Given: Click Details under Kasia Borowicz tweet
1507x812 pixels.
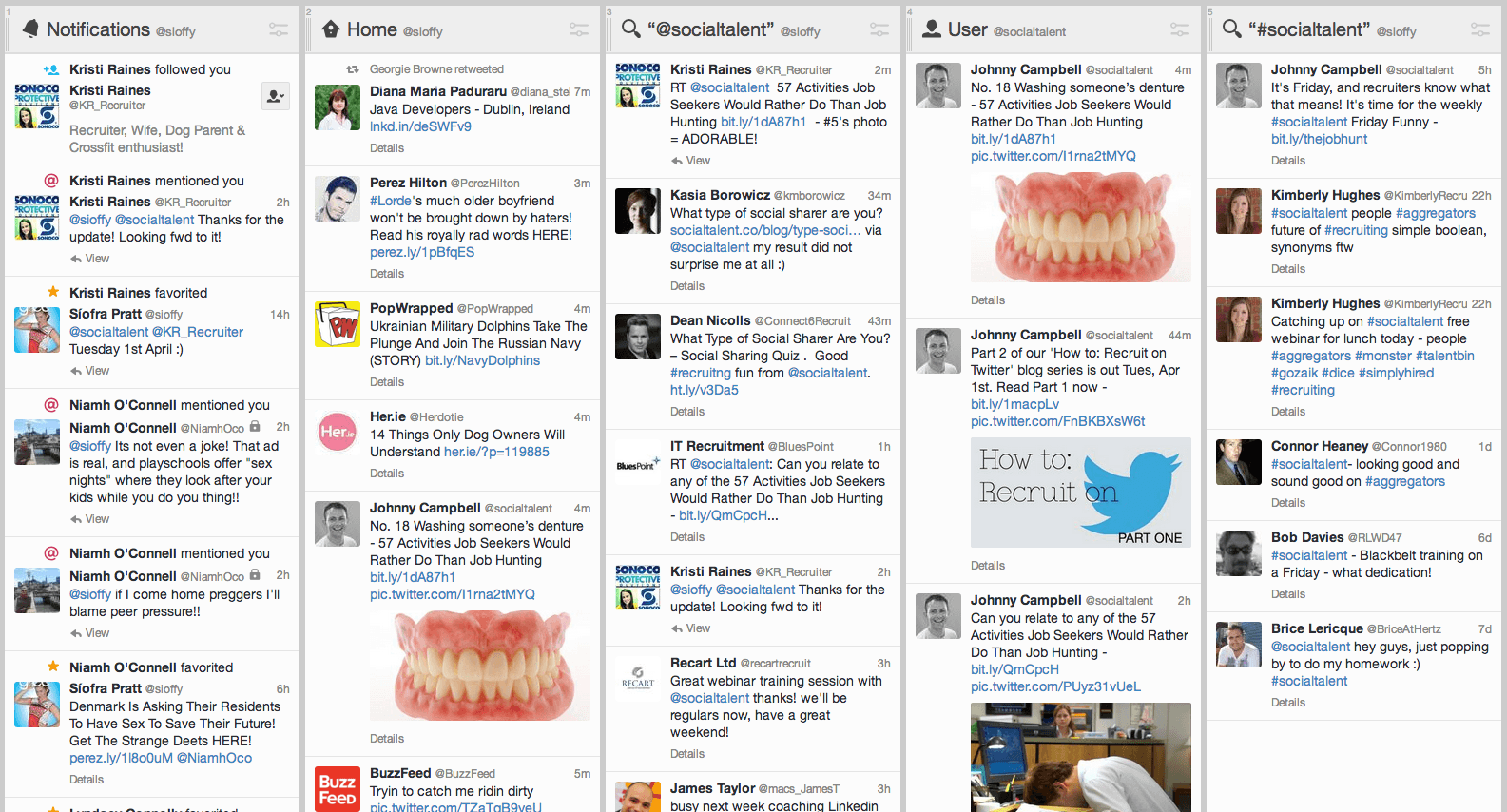Looking at the screenshot, I should [x=687, y=286].
